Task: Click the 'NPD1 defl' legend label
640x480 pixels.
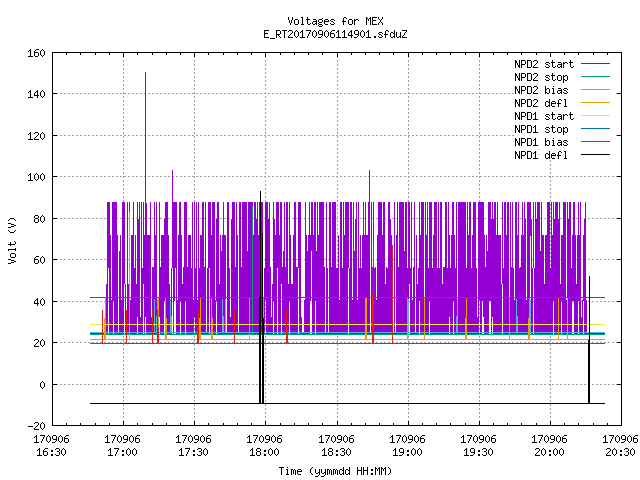Action: pos(541,156)
